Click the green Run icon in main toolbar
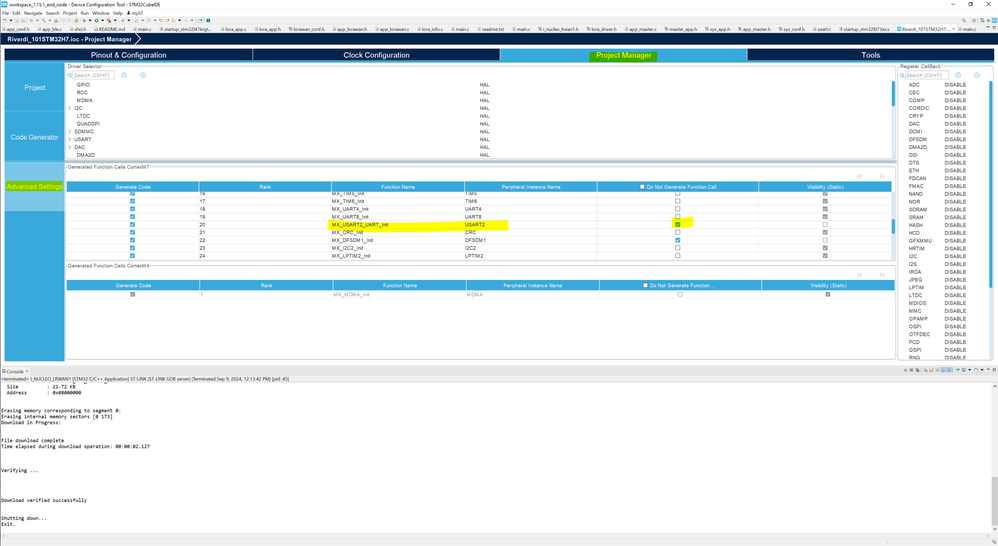The height and width of the screenshot is (546, 998). [x=96, y=20]
